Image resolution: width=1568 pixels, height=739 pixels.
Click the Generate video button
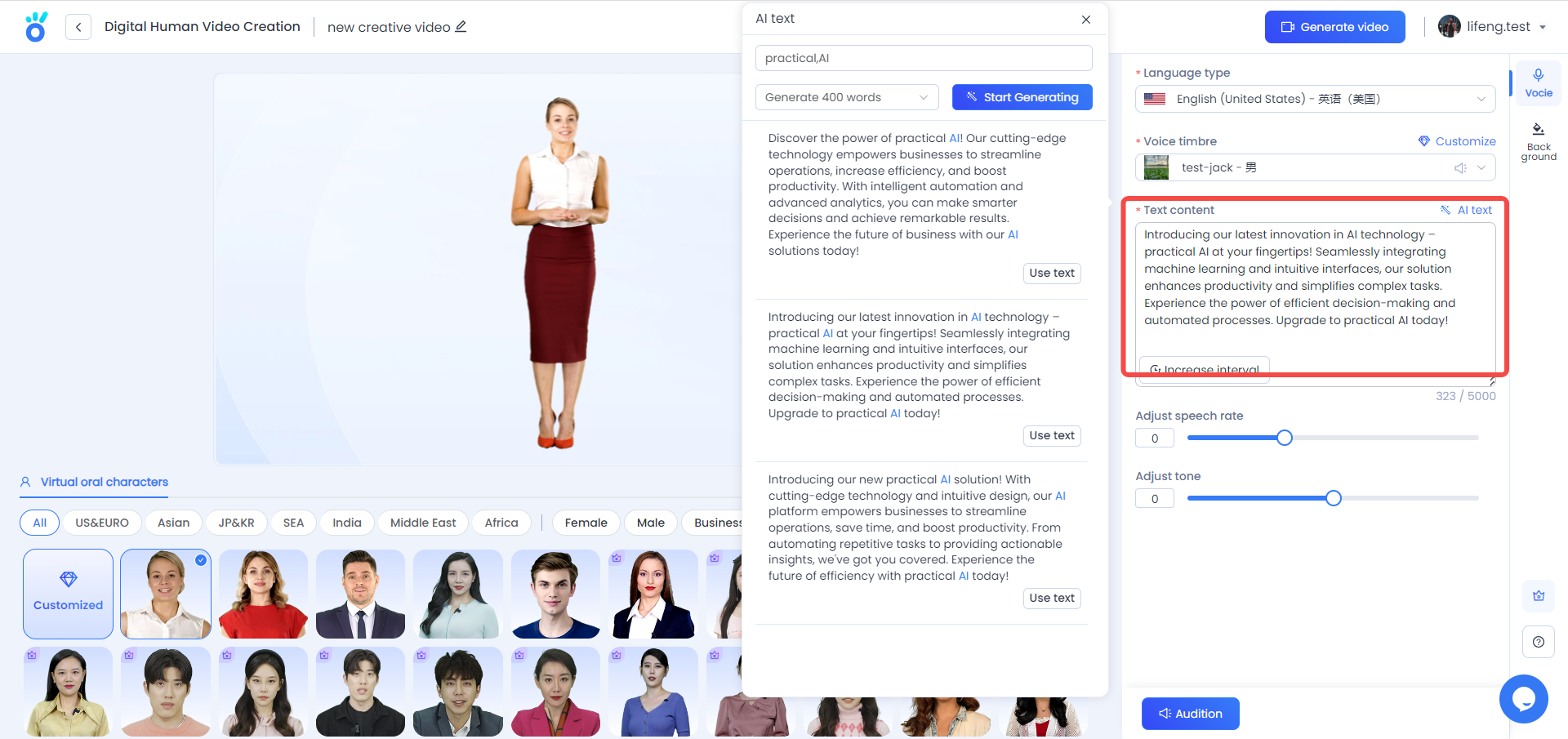[x=1335, y=27]
